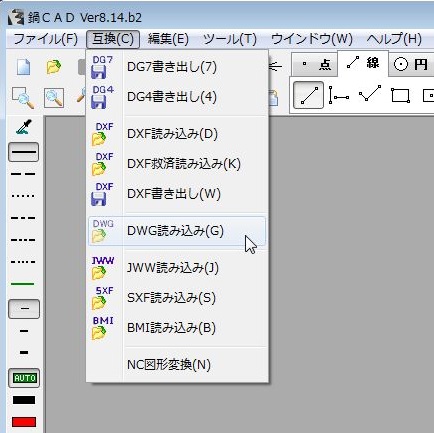434x433 pixels.
Task: Click the new document icon
Action: click(x=23, y=67)
